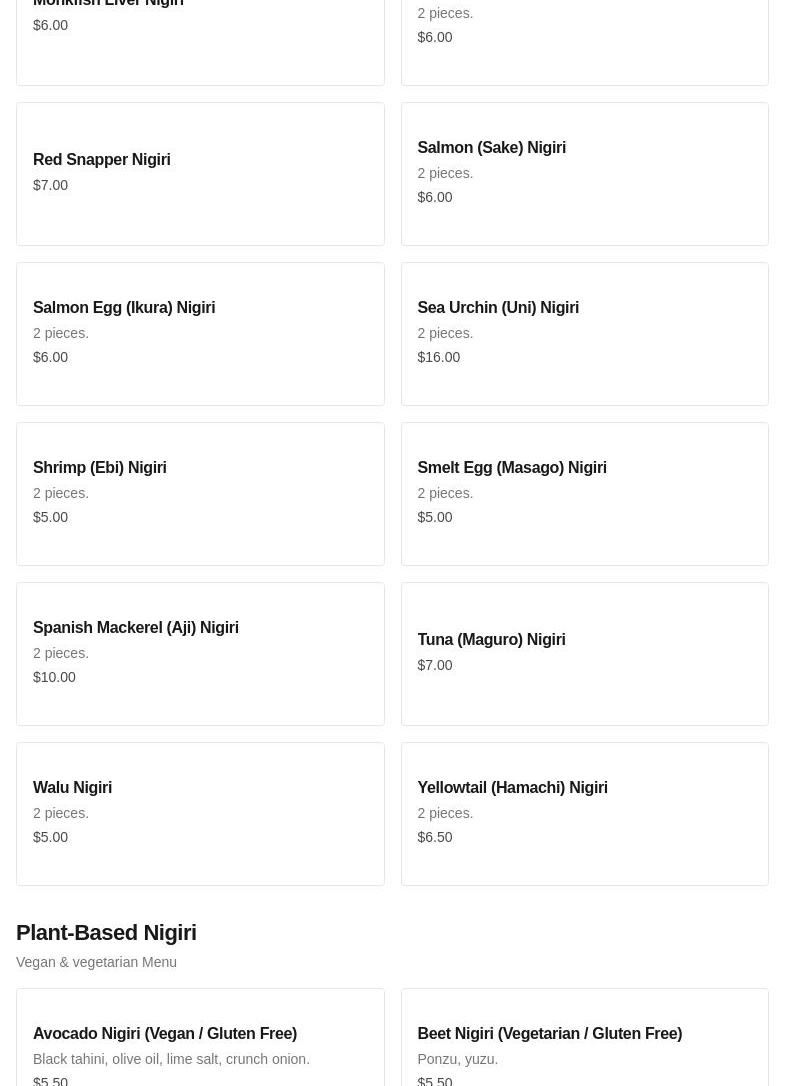The width and height of the screenshot is (785, 1086).
Task: Click the $16.00 Sea Urchin price
Action: click(x=438, y=357)
